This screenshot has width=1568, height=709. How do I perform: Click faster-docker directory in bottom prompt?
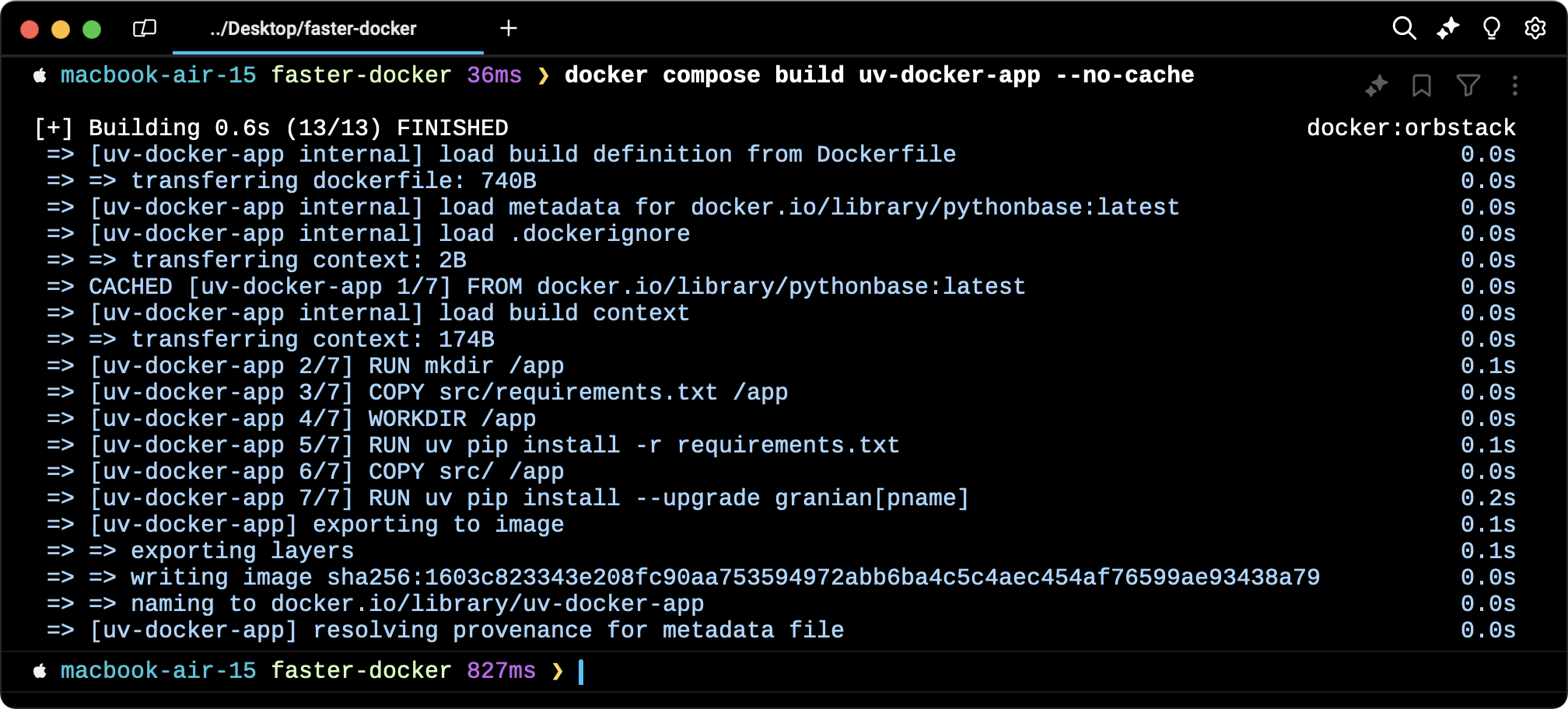(361, 671)
